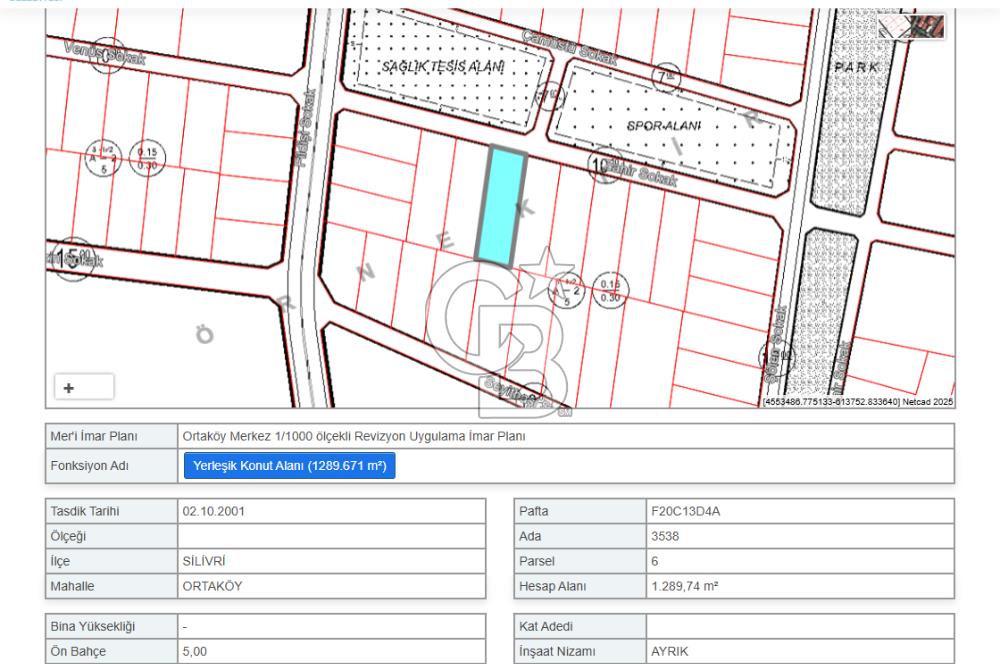Click the Yerleşik Konut Alanı blue button
This screenshot has height=664, width=1000.
pyautogui.click(x=289, y=466)
